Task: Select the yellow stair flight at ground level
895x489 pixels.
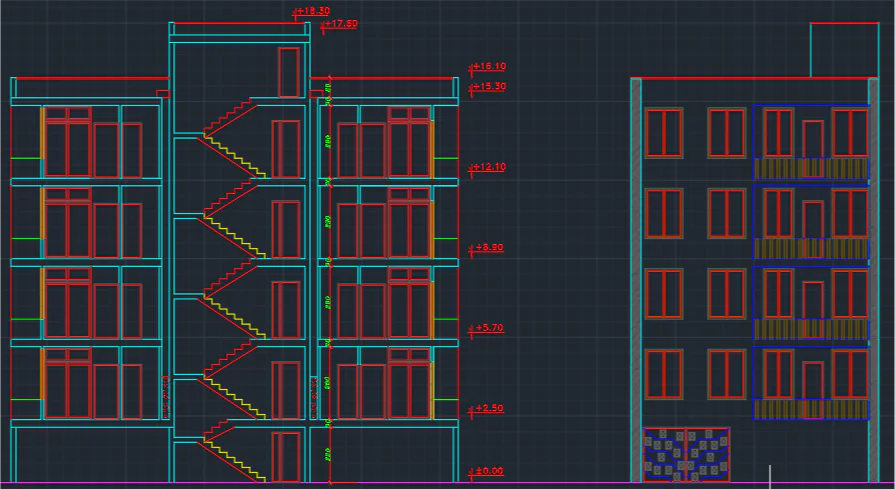Action: pos(241,460)
